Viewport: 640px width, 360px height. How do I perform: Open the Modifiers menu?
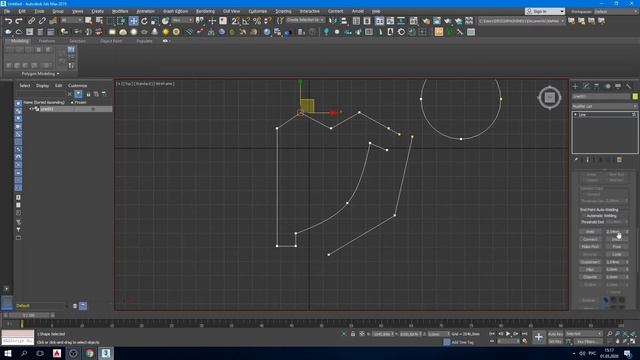click(x=120, y=11)
